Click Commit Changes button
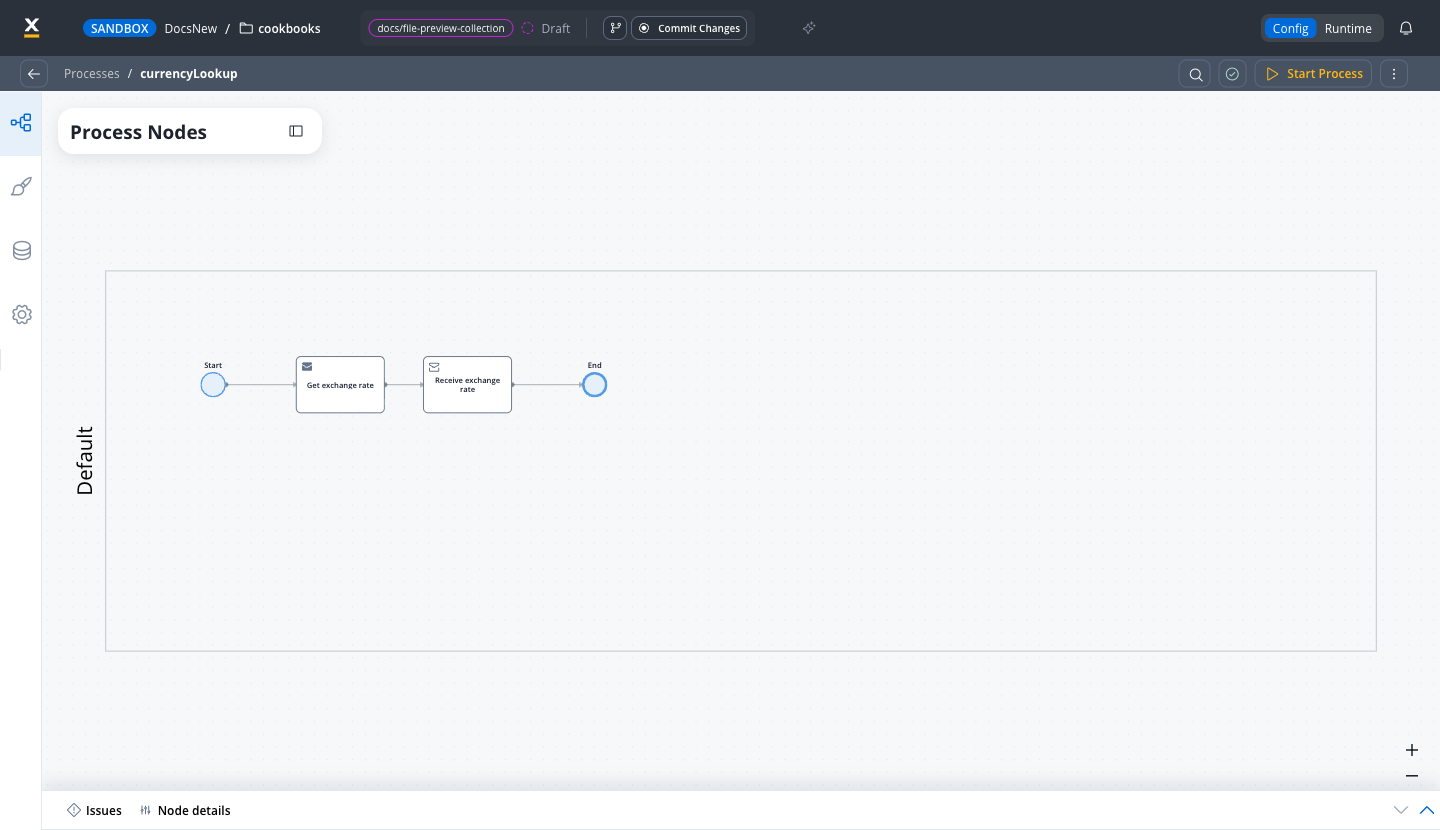The height and width of the screenshot is (830, 1440). pos(689,28)
